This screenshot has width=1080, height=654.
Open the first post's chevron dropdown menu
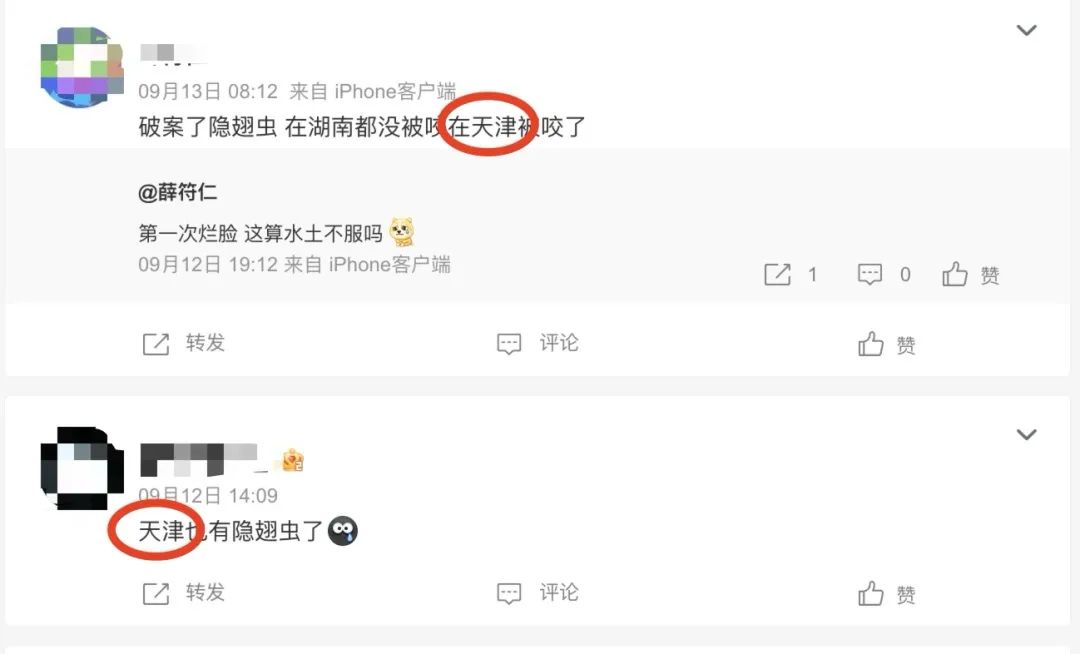tap(1026, 30)
